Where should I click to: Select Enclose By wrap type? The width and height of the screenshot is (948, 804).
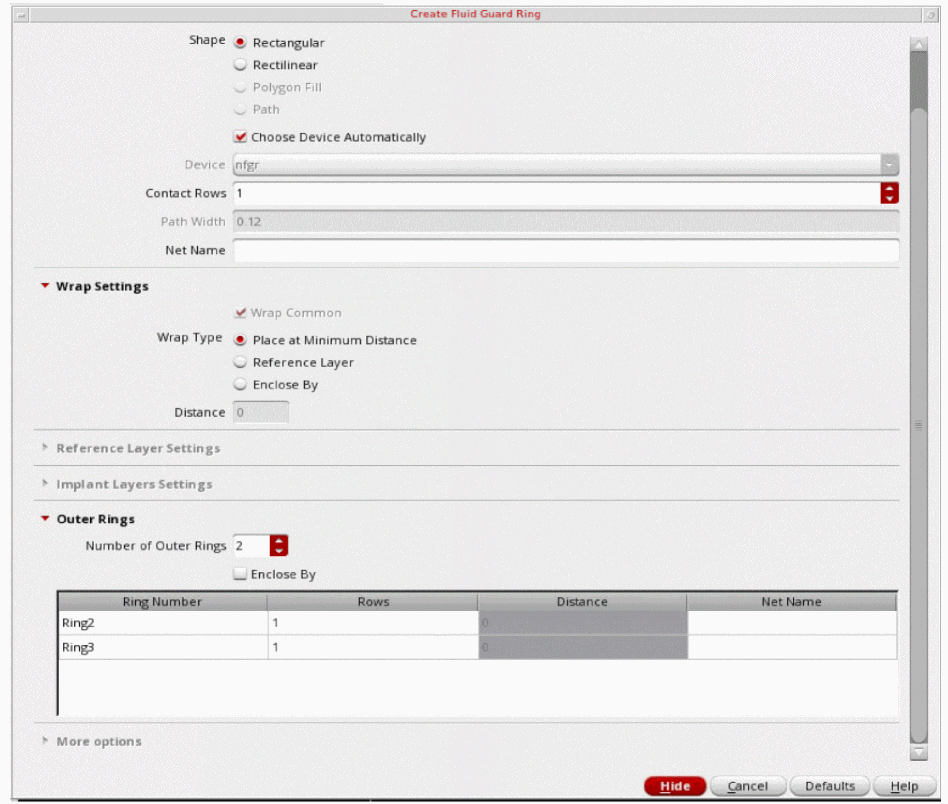coord(240,384)
